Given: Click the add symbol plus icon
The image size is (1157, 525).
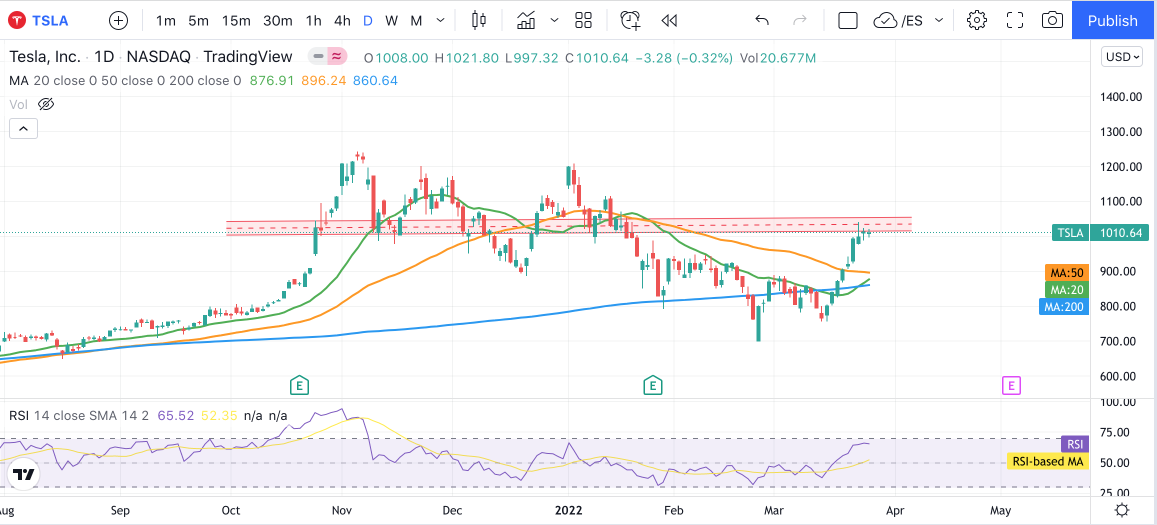Looking at the screenshot, I should point(118,21).
